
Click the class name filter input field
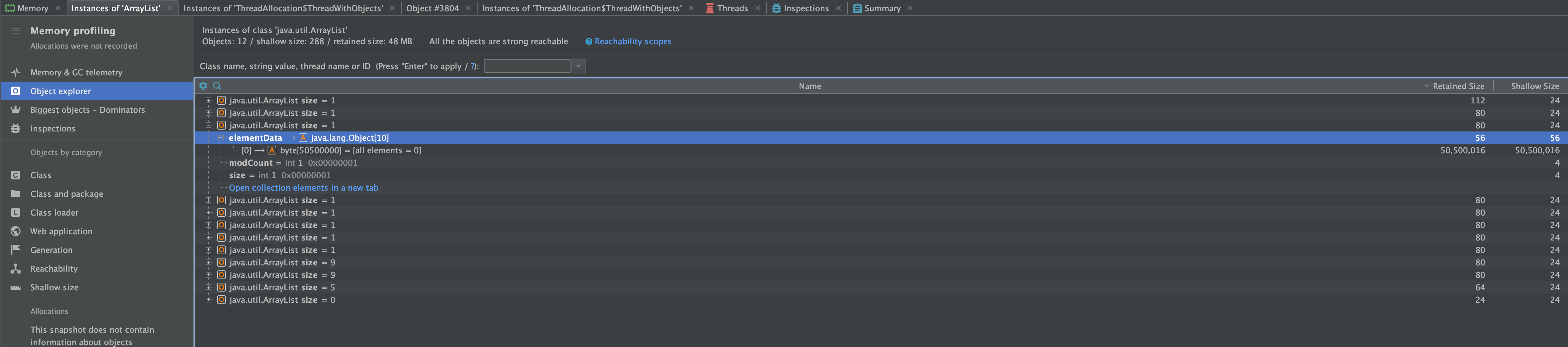tap(526, 66)
